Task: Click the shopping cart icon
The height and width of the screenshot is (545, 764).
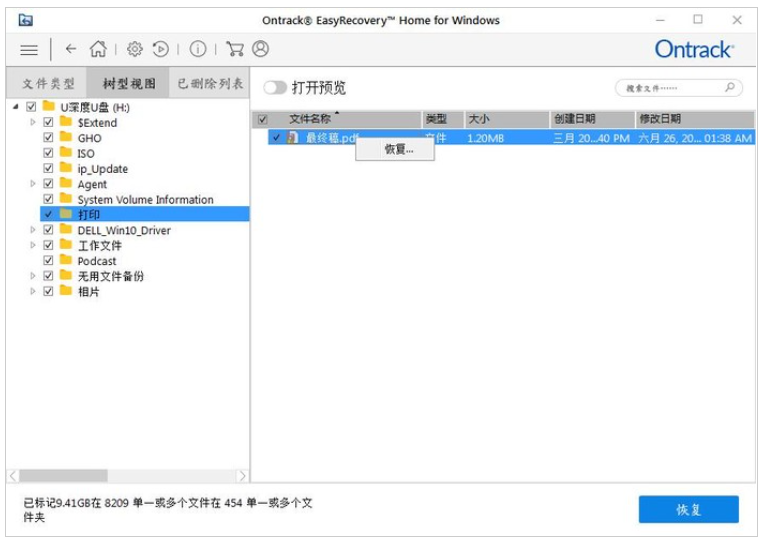Action: pos(235,49)
